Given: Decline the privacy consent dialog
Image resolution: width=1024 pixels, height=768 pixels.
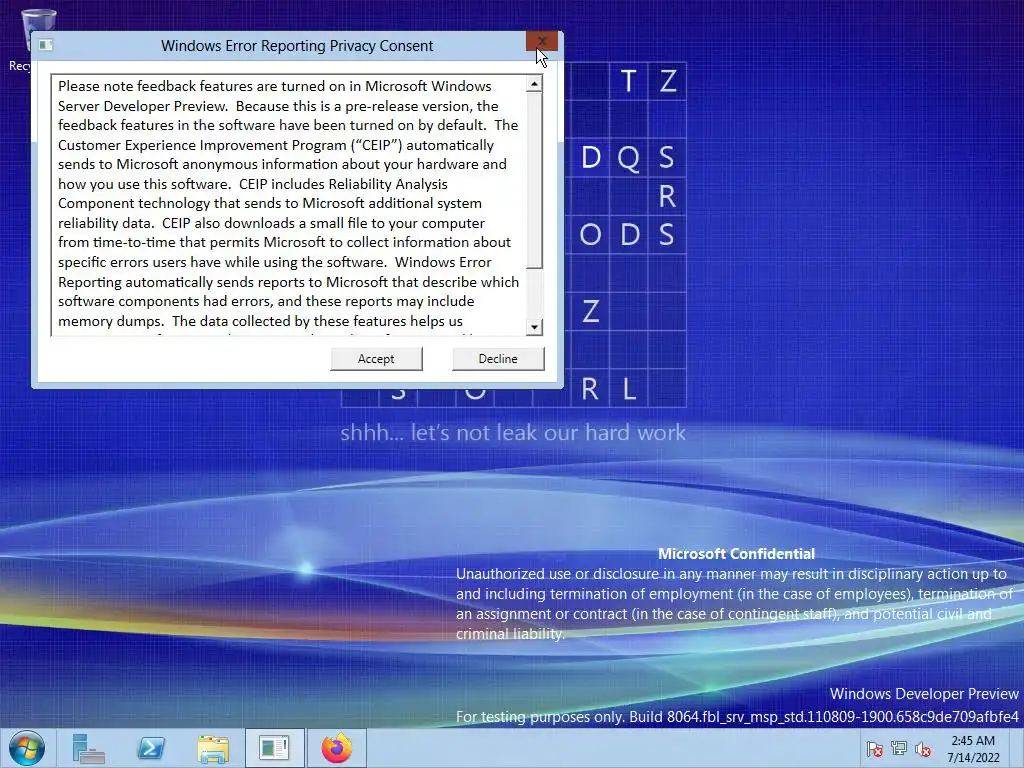Looking at the screenshot, I should click(498, 359).
